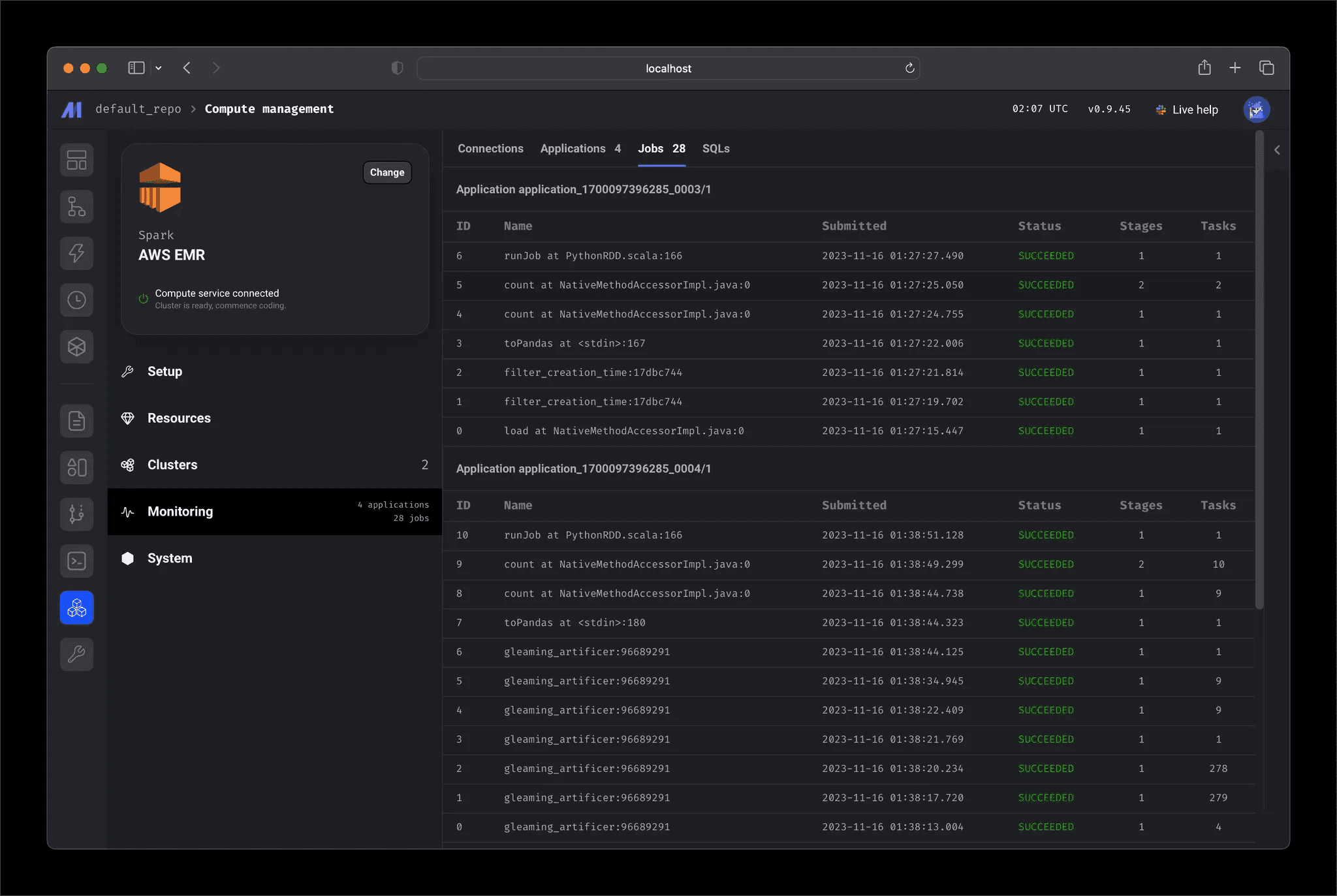Click submitted time 2023-11-16 01:27:22.006
The height and width of the screenshot is (896, 1337).
click(892, 343)
